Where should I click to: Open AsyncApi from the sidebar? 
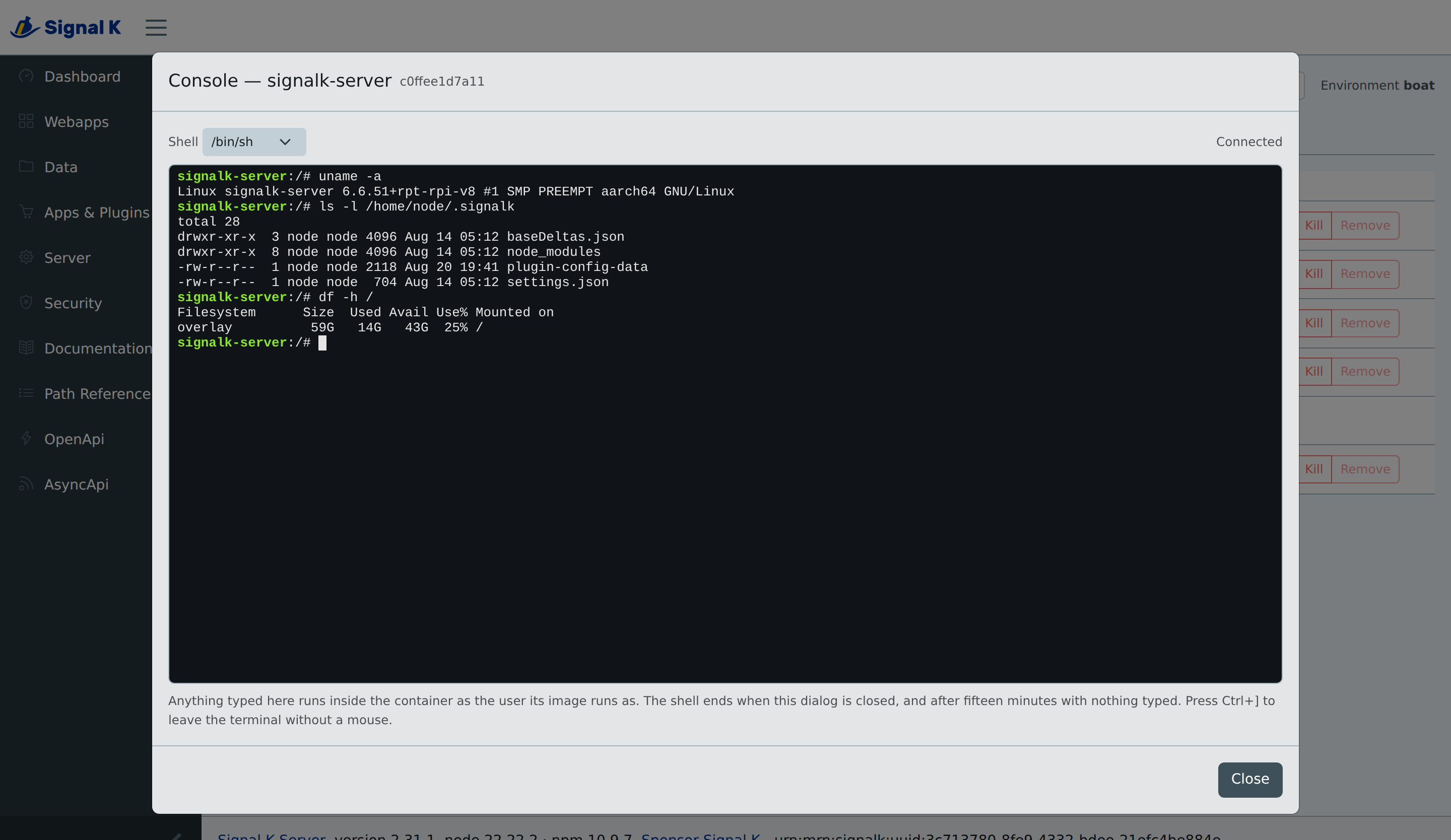pyautogui.click(x=77, y=484)
